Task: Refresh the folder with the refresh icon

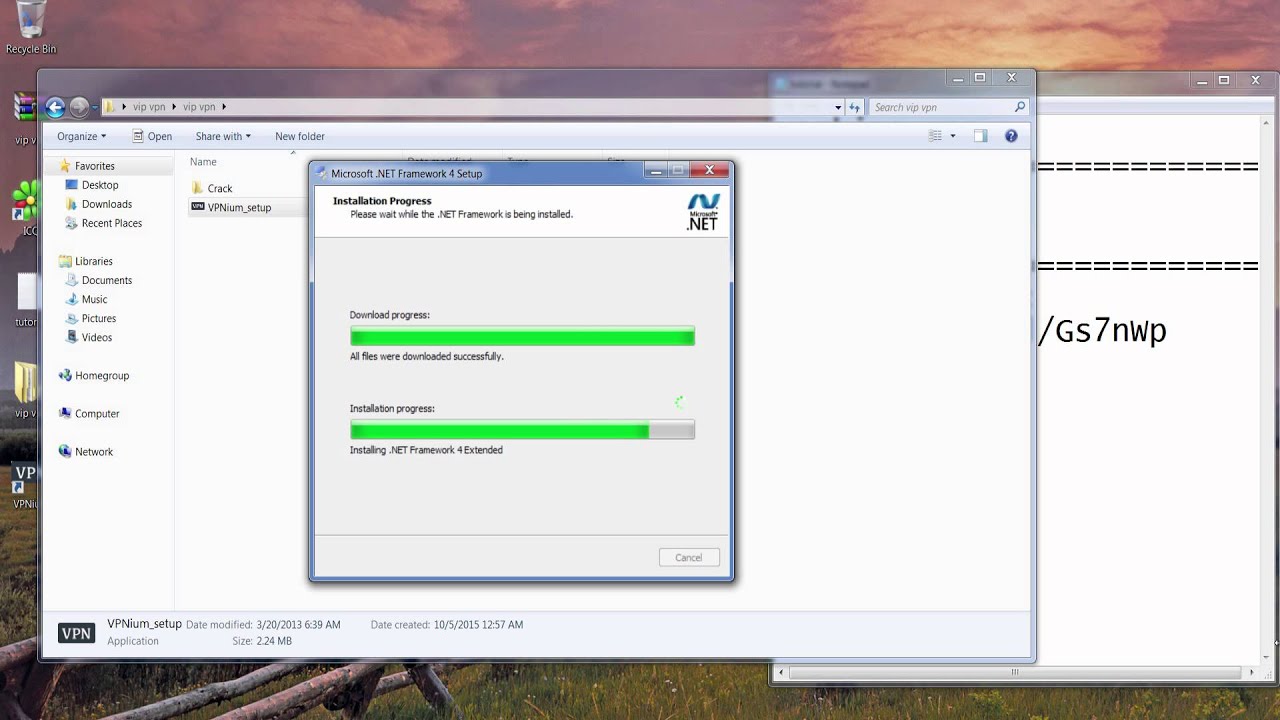Action: 854,107
